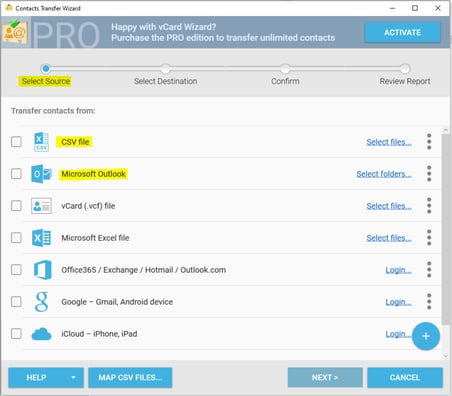This screenshot has width=452, height=396.
Task: Click the Microsoft Excel file label
Action: coord(95,238)
